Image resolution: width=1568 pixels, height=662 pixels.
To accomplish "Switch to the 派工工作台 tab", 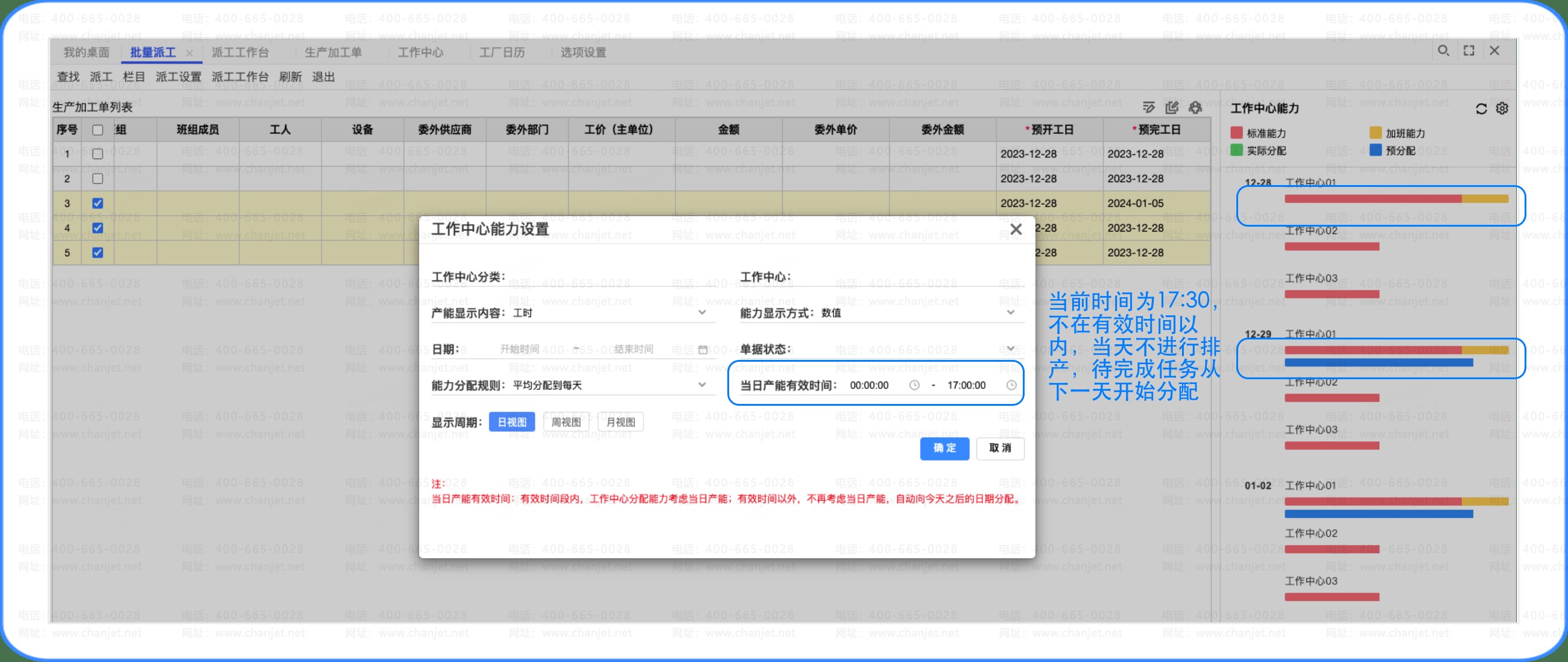I will click(240, 52).
